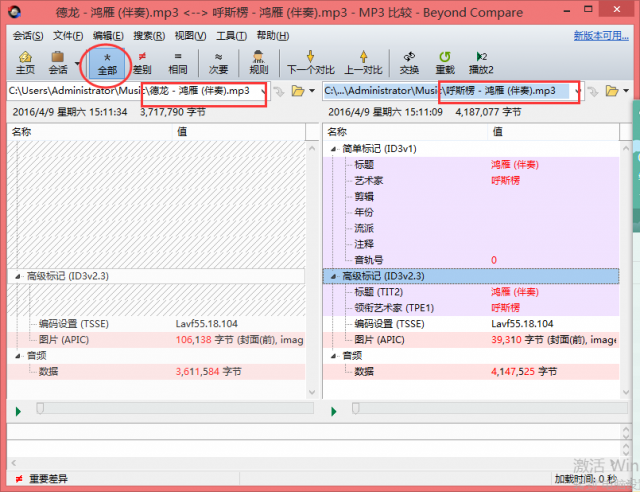Go to Next Difference (下一个对比)
The width and height of the screenshot is (640, 492).
tap(310, 63)
